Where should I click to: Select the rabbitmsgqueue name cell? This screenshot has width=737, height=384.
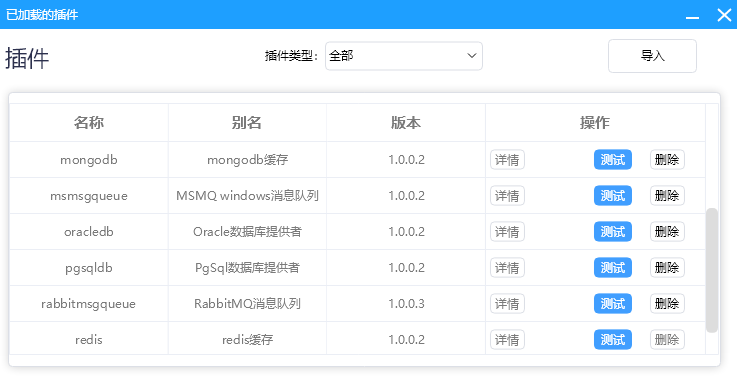tap(89, 304)
